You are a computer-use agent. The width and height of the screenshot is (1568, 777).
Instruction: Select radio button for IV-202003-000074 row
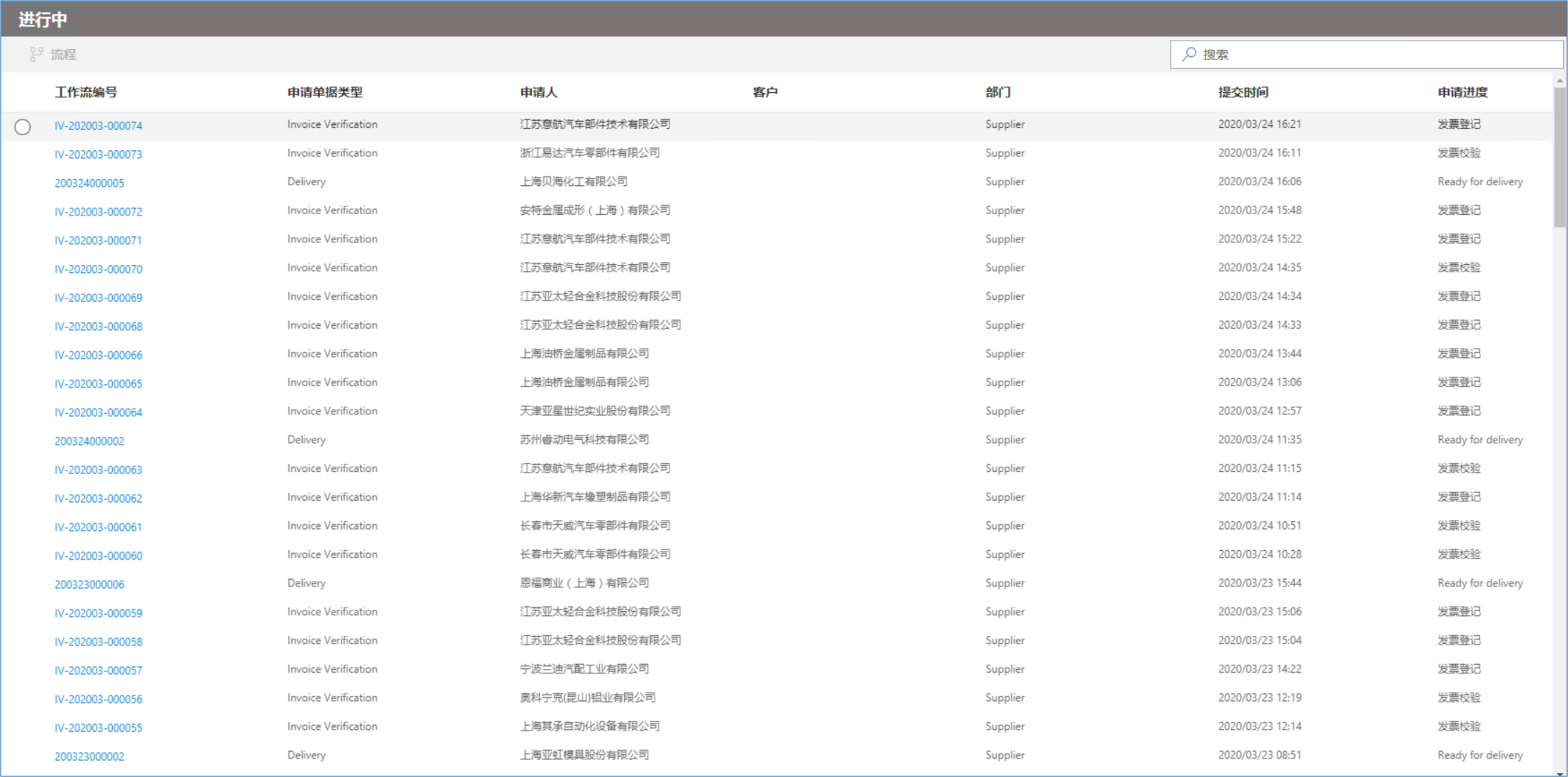click(x=22, y=127)
